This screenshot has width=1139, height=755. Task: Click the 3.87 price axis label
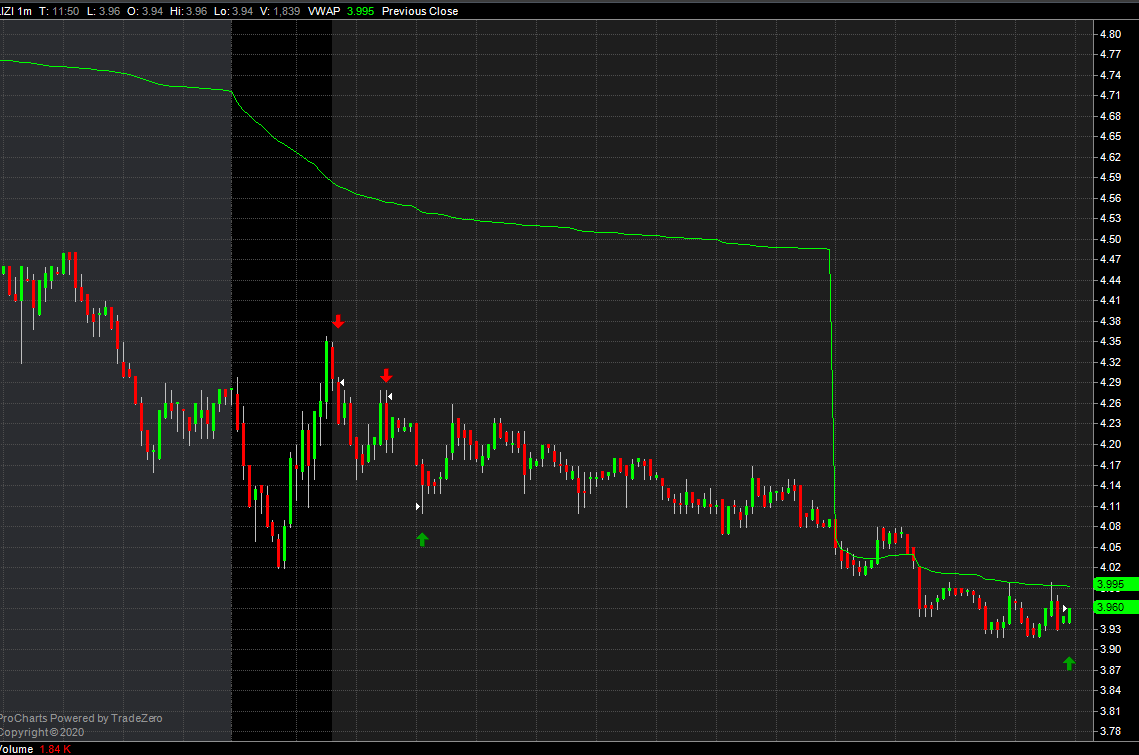click(x=1110, y=670)
